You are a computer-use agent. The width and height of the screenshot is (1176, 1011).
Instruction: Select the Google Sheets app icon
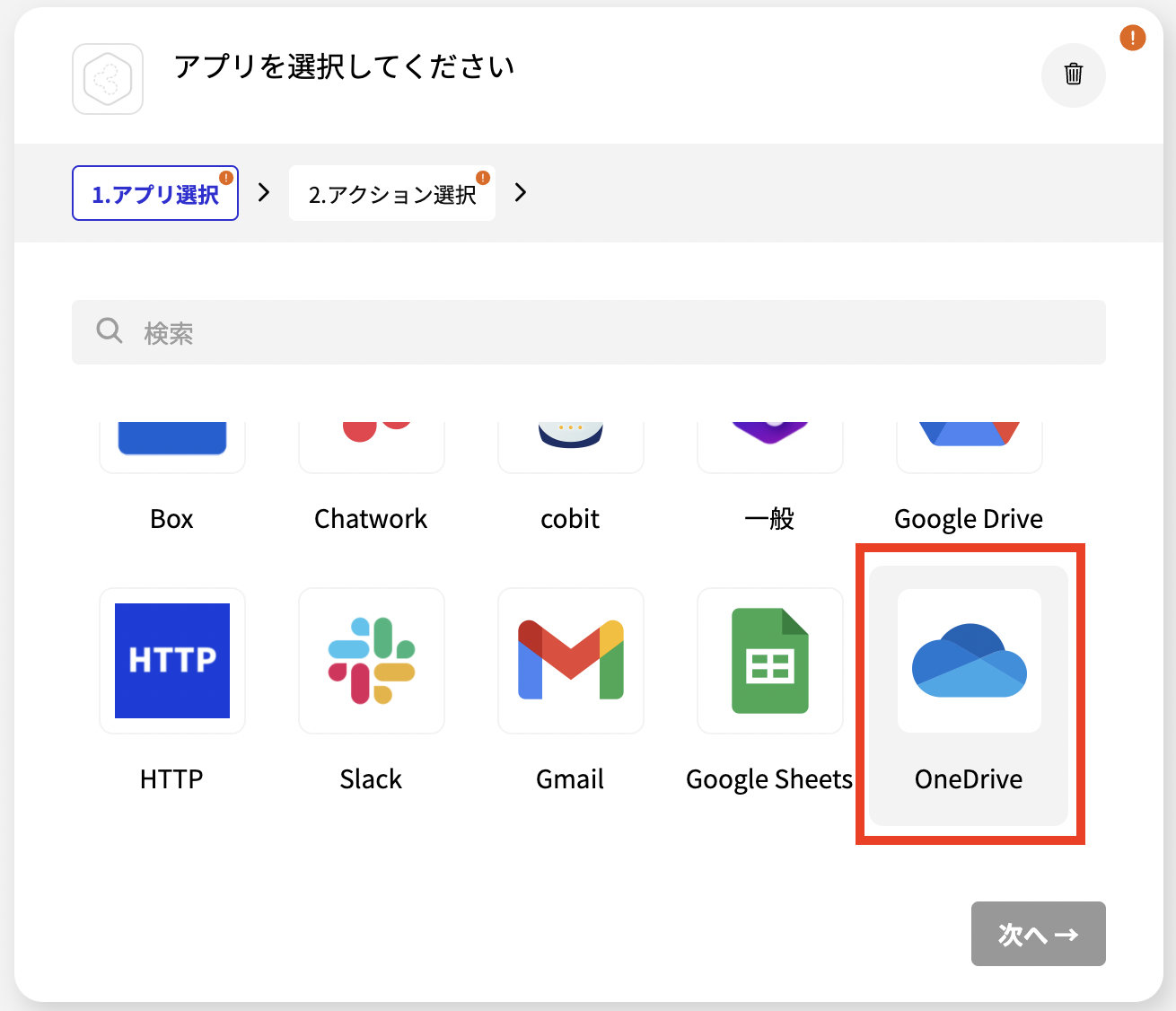click(769, 661)
